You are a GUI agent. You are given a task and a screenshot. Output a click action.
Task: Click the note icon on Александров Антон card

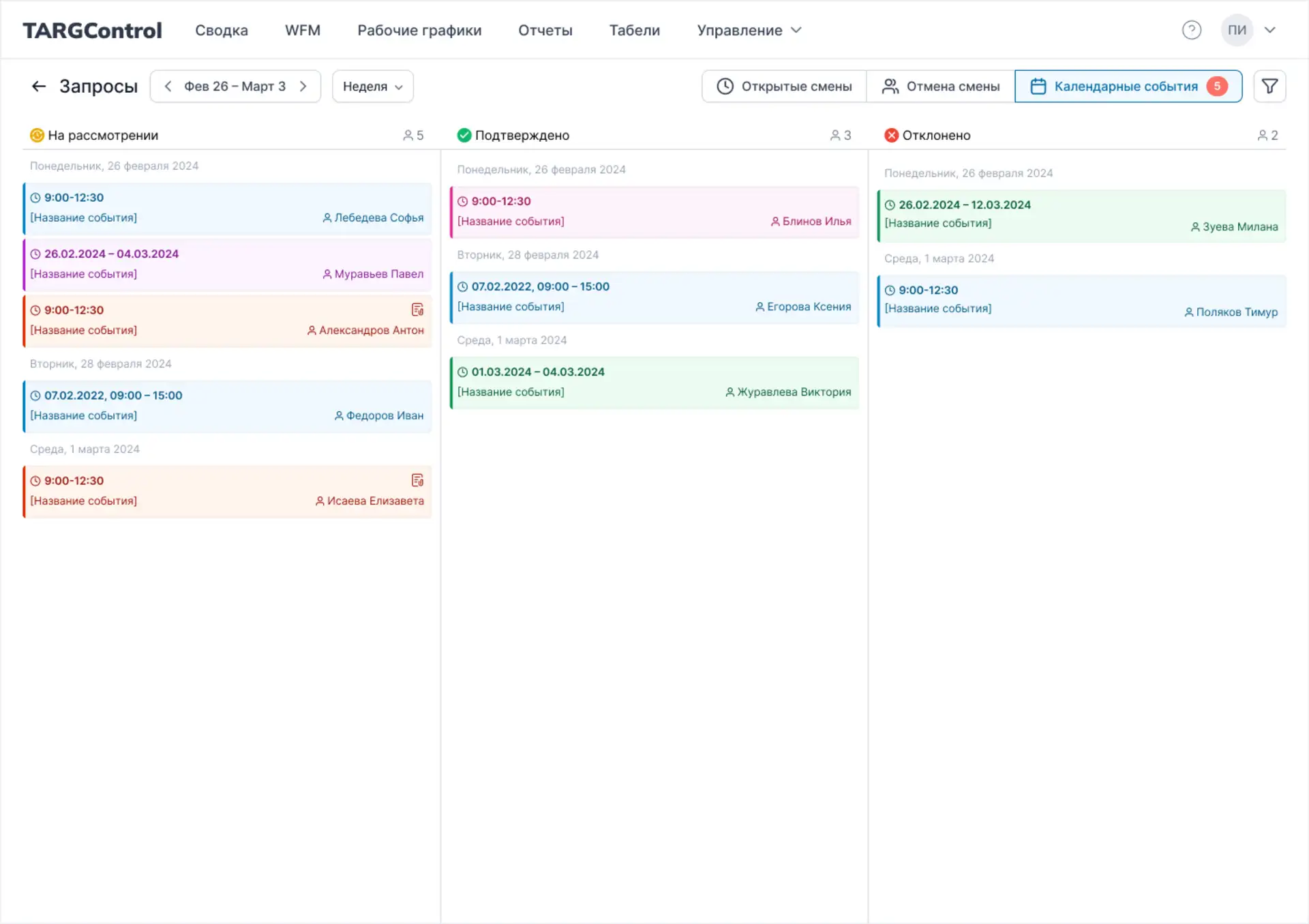(x=417, y=310)
